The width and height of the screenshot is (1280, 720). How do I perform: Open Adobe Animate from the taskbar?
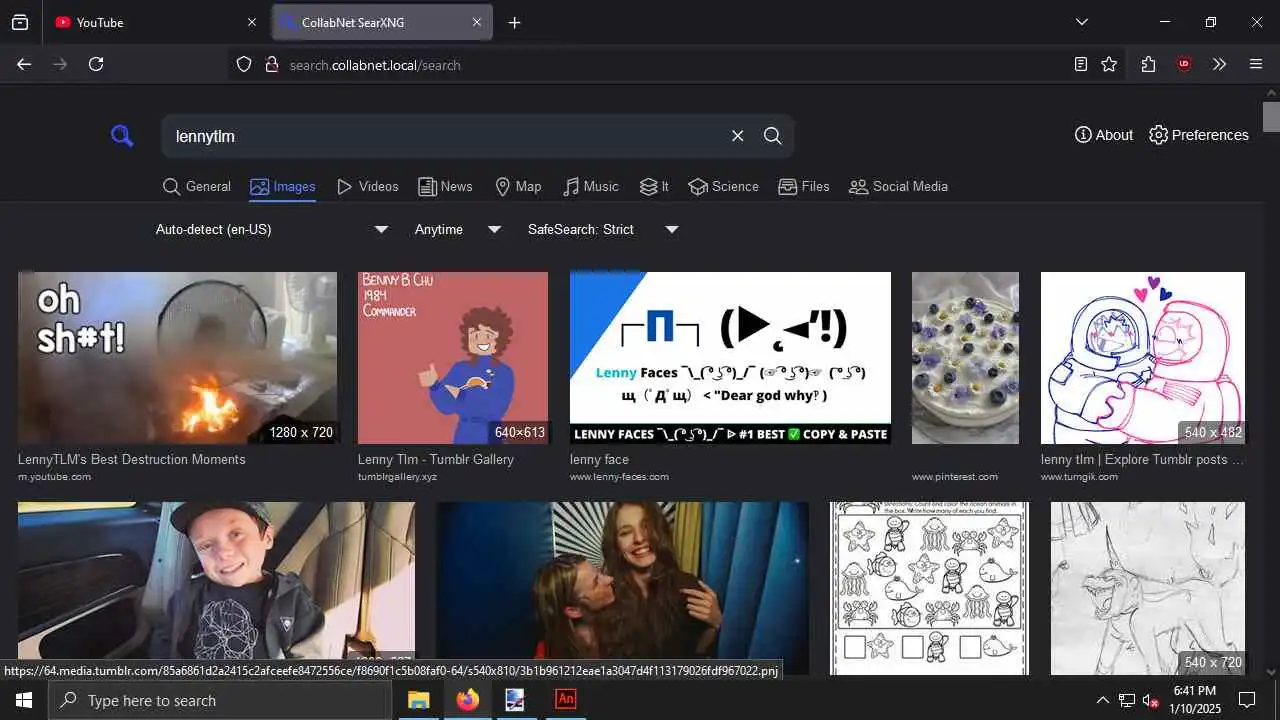pyautogui.click(x=565, y=700)
